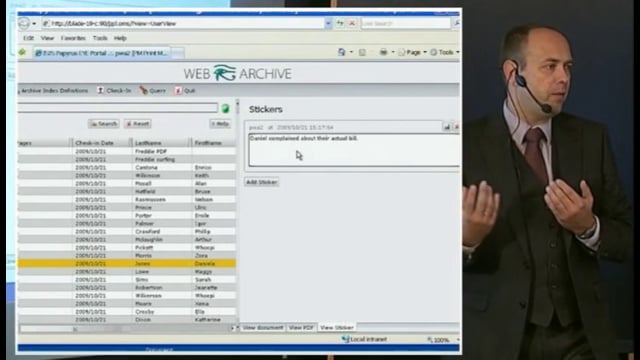Click the Search button

(x=104, y=124)
